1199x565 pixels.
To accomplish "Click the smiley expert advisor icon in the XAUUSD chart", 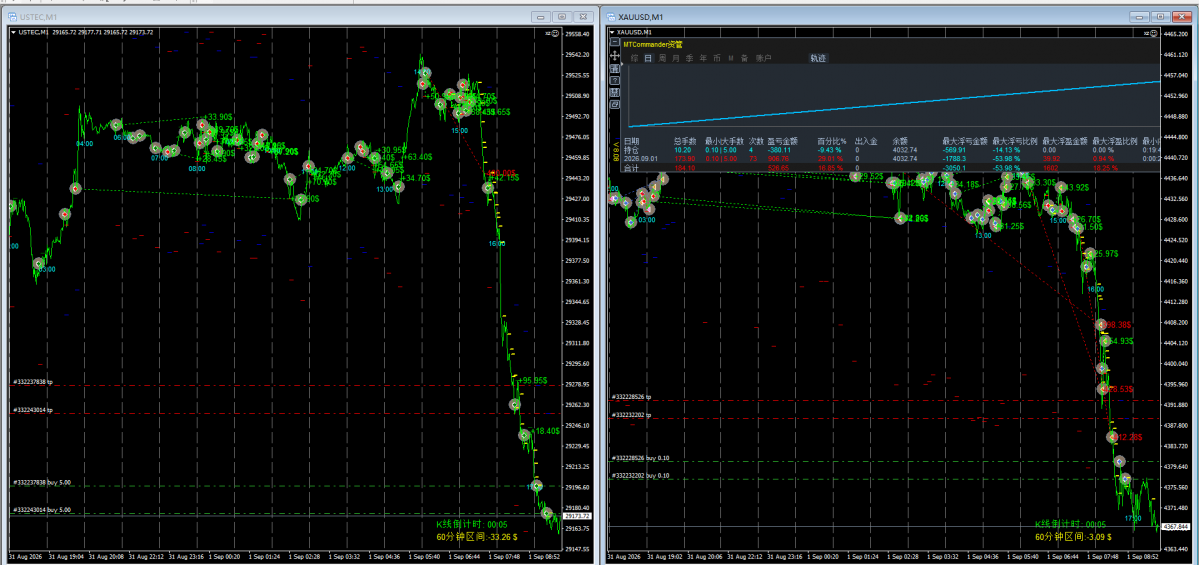I will [1152, 32].
